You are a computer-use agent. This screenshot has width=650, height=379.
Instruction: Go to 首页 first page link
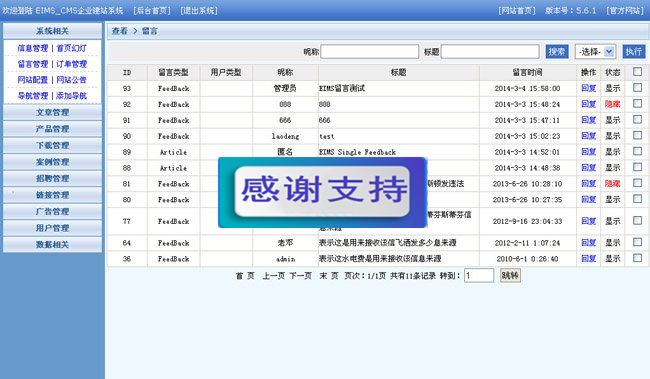[245, 276]
